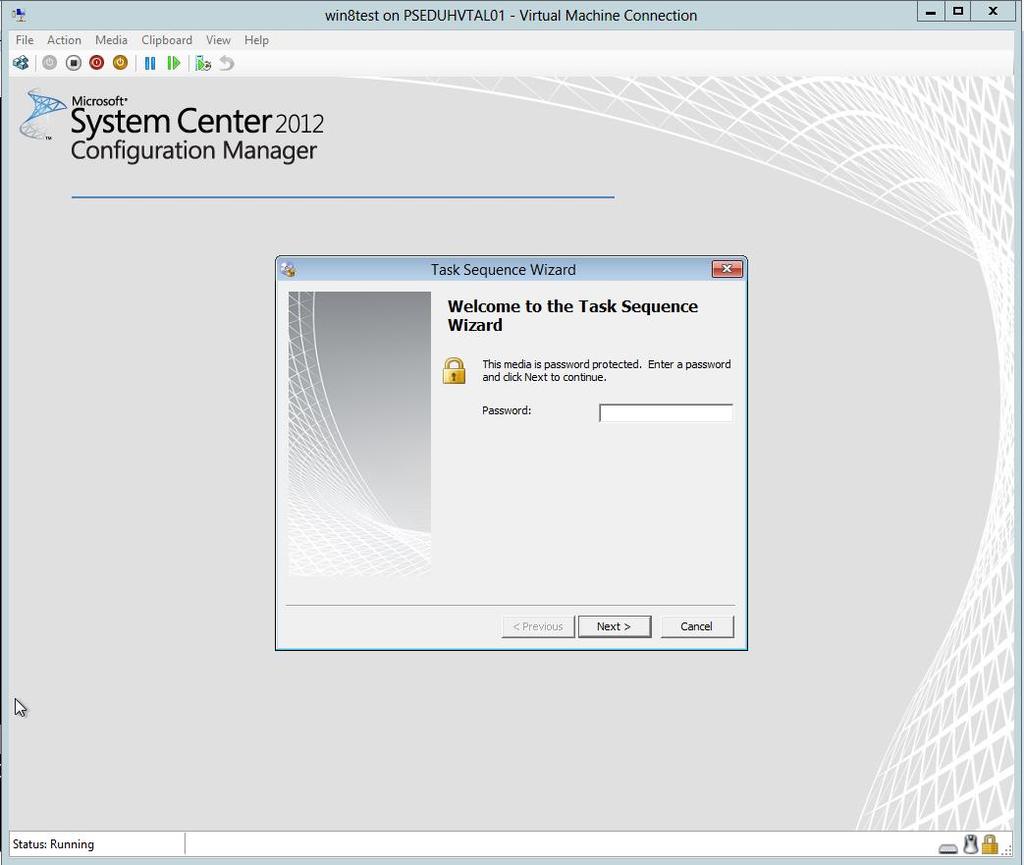Viewport: 1024px width, 865px height.
Task: Reset the virtual machine (green play icon)
Action: (x=173, y=63)
